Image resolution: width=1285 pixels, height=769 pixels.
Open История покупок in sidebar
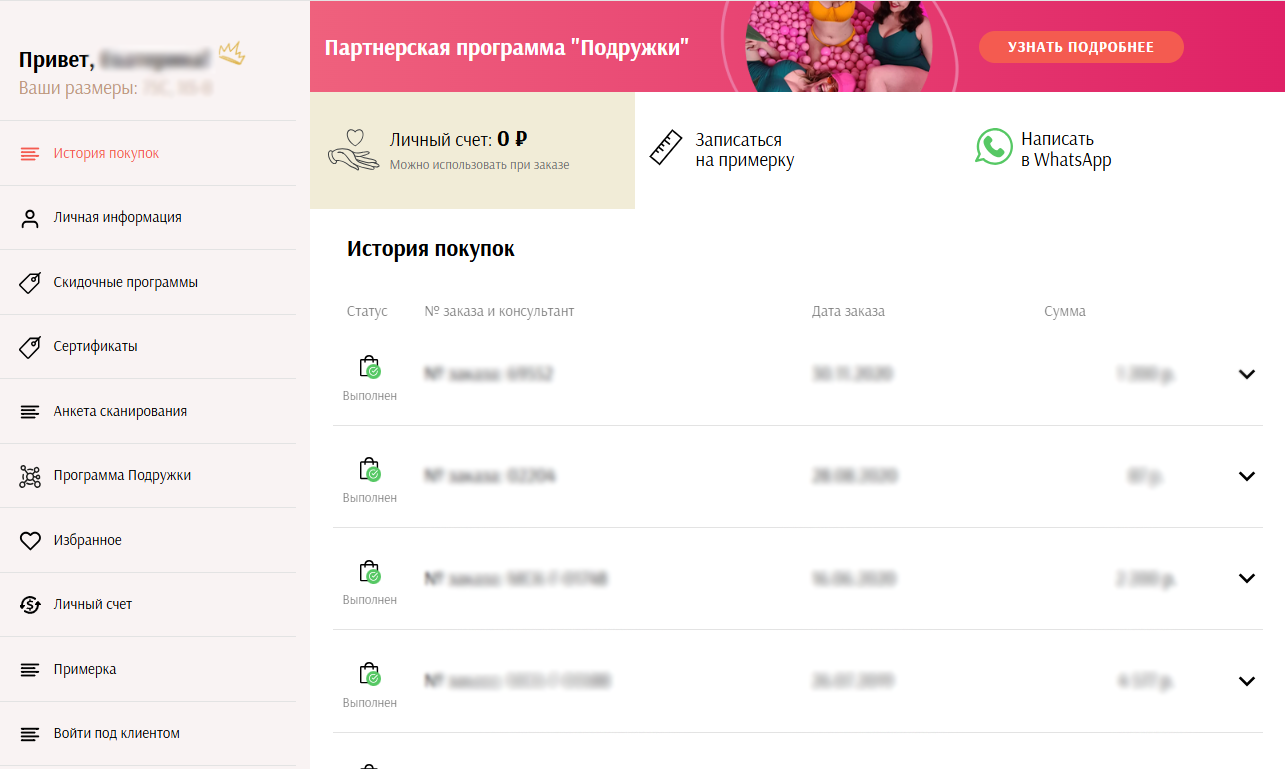tap(106, 154)
